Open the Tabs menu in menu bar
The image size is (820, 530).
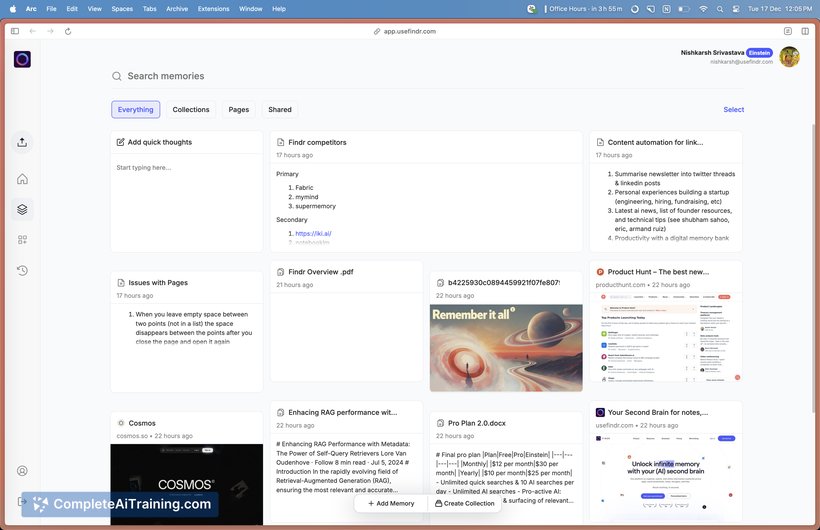tap(150, 9)
